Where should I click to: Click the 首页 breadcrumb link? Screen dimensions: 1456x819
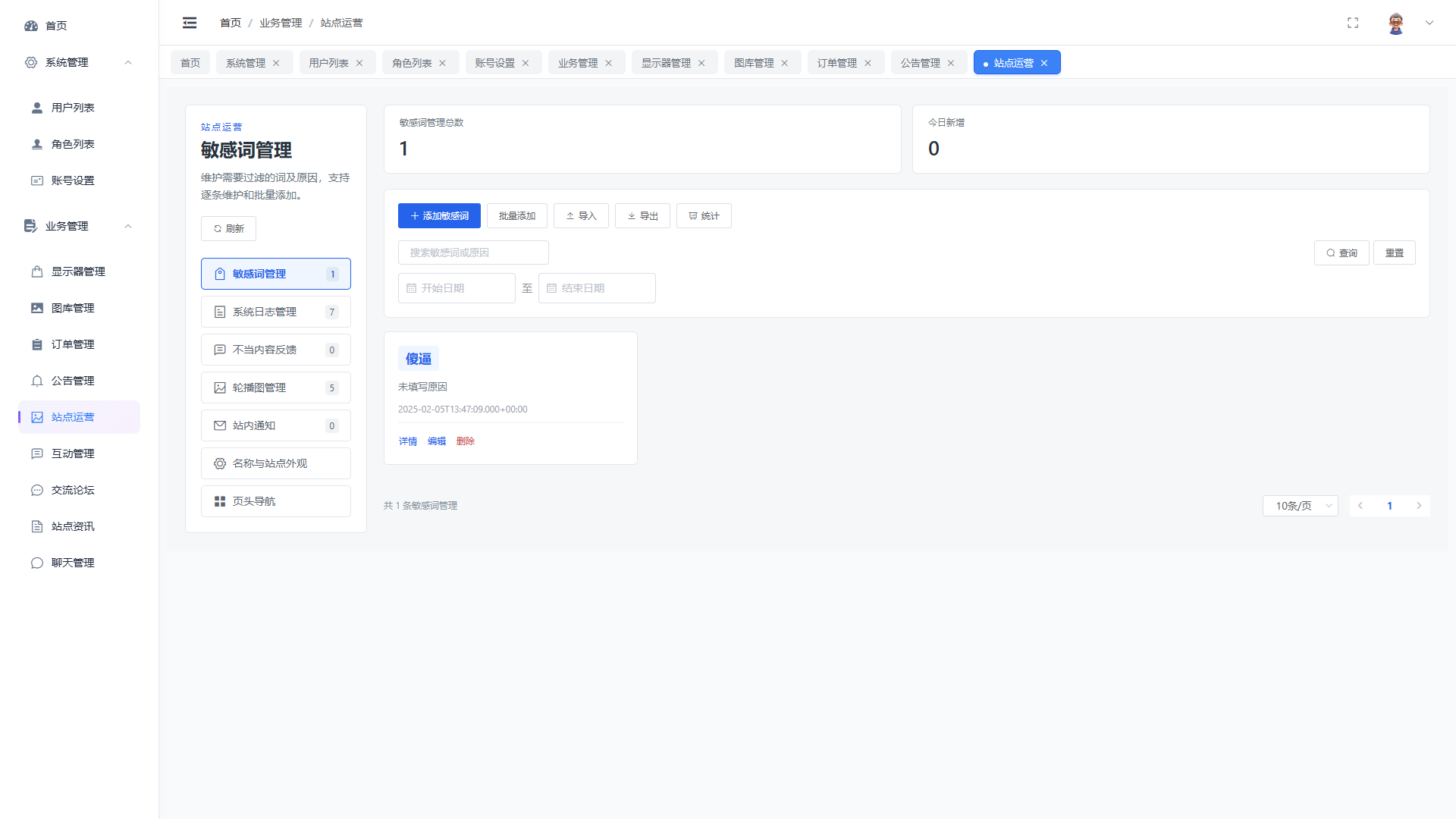(231, 23)
